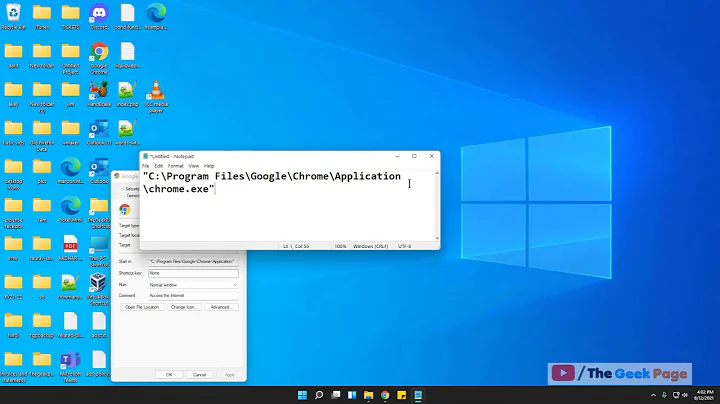Viewport: 720px width, 404px height.
Task: Open taskbar Search icon
Action: pyautogui.click(x=319, y=395)
